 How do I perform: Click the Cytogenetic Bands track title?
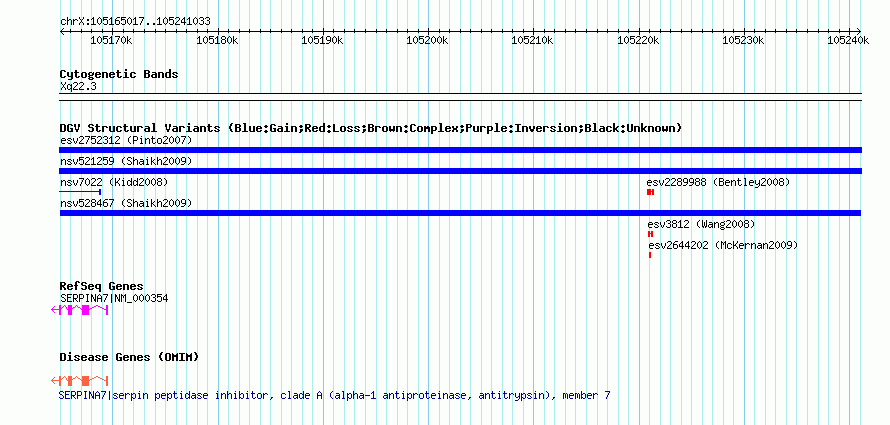119,74
